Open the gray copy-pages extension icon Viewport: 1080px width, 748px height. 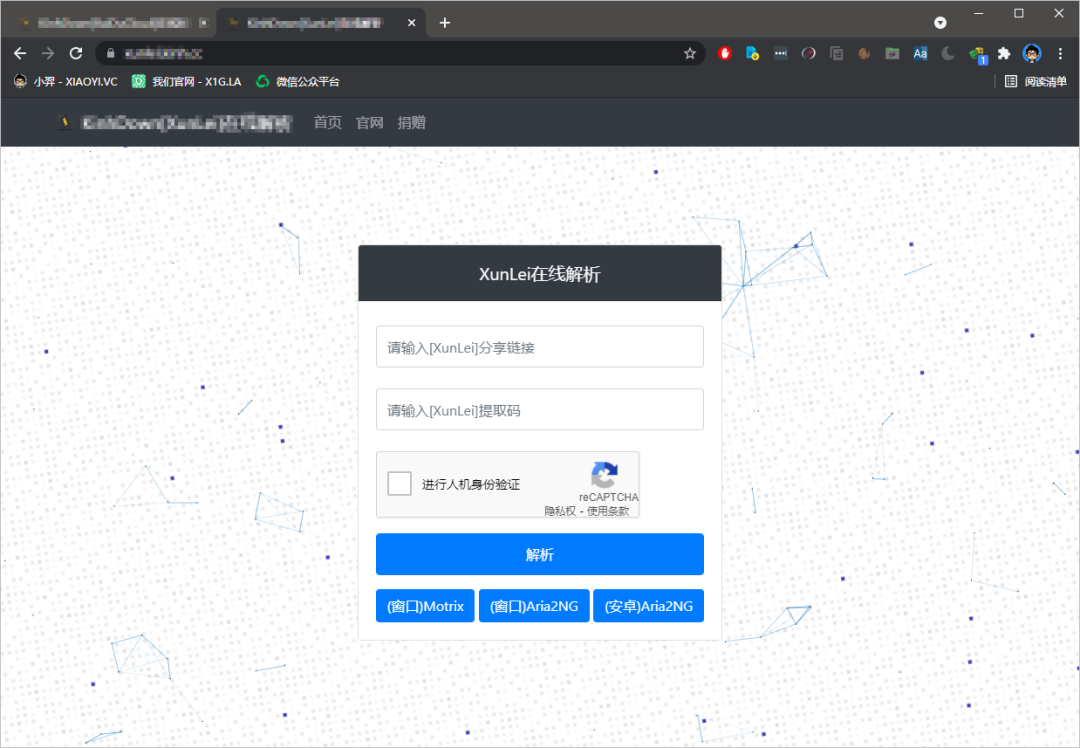pos(836,53)
